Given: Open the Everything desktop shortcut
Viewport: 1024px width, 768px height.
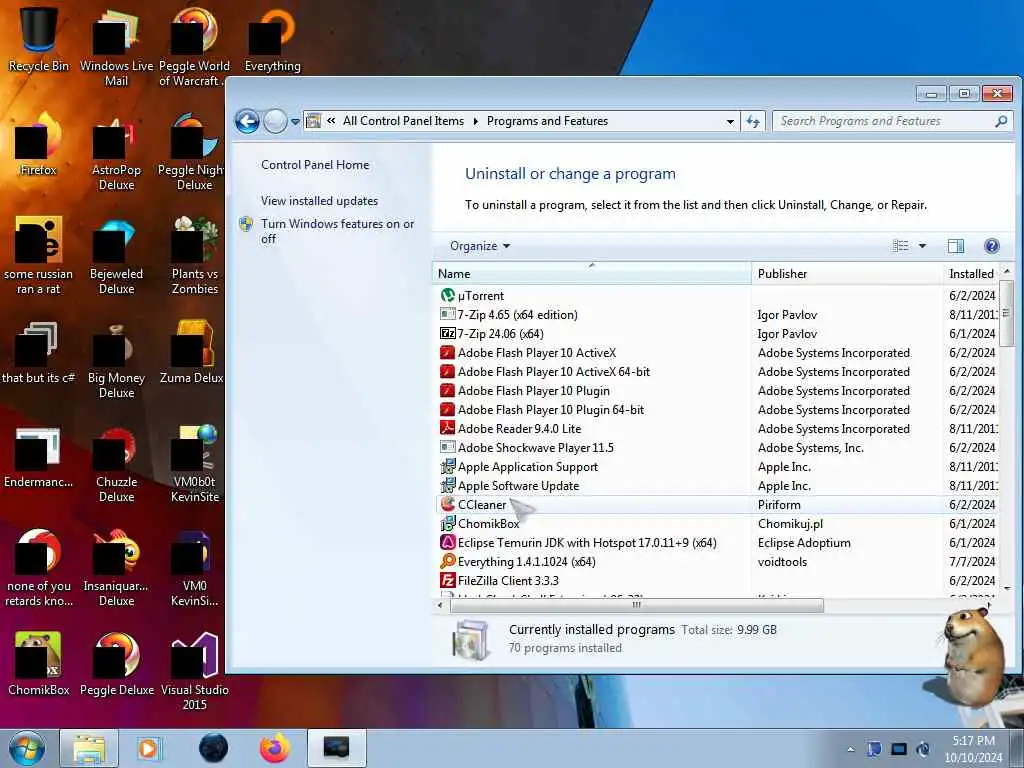Looking at the screenshot, I should [x=272, y=39].
